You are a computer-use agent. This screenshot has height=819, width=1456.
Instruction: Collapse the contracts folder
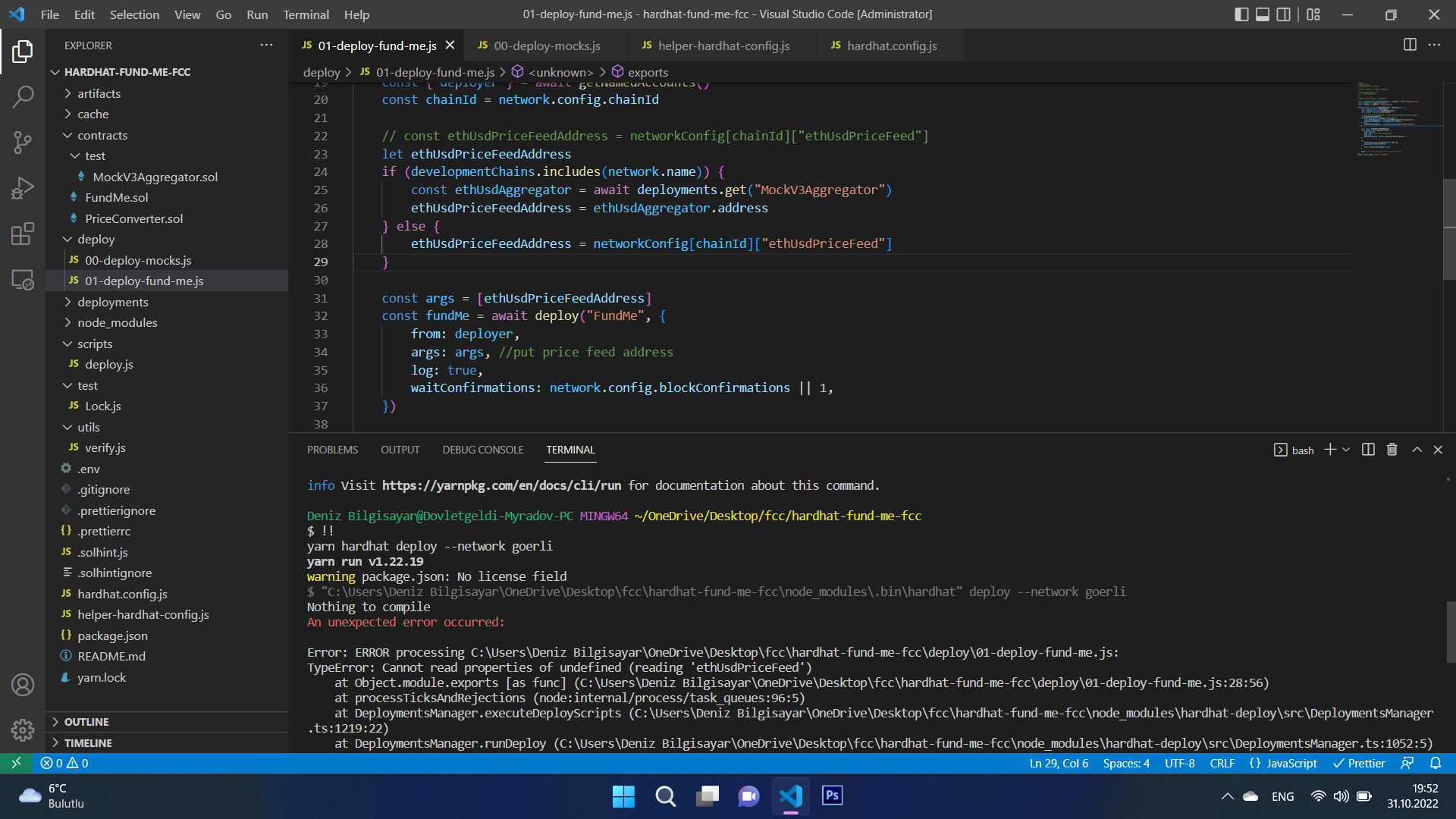(x=102, y=135)
